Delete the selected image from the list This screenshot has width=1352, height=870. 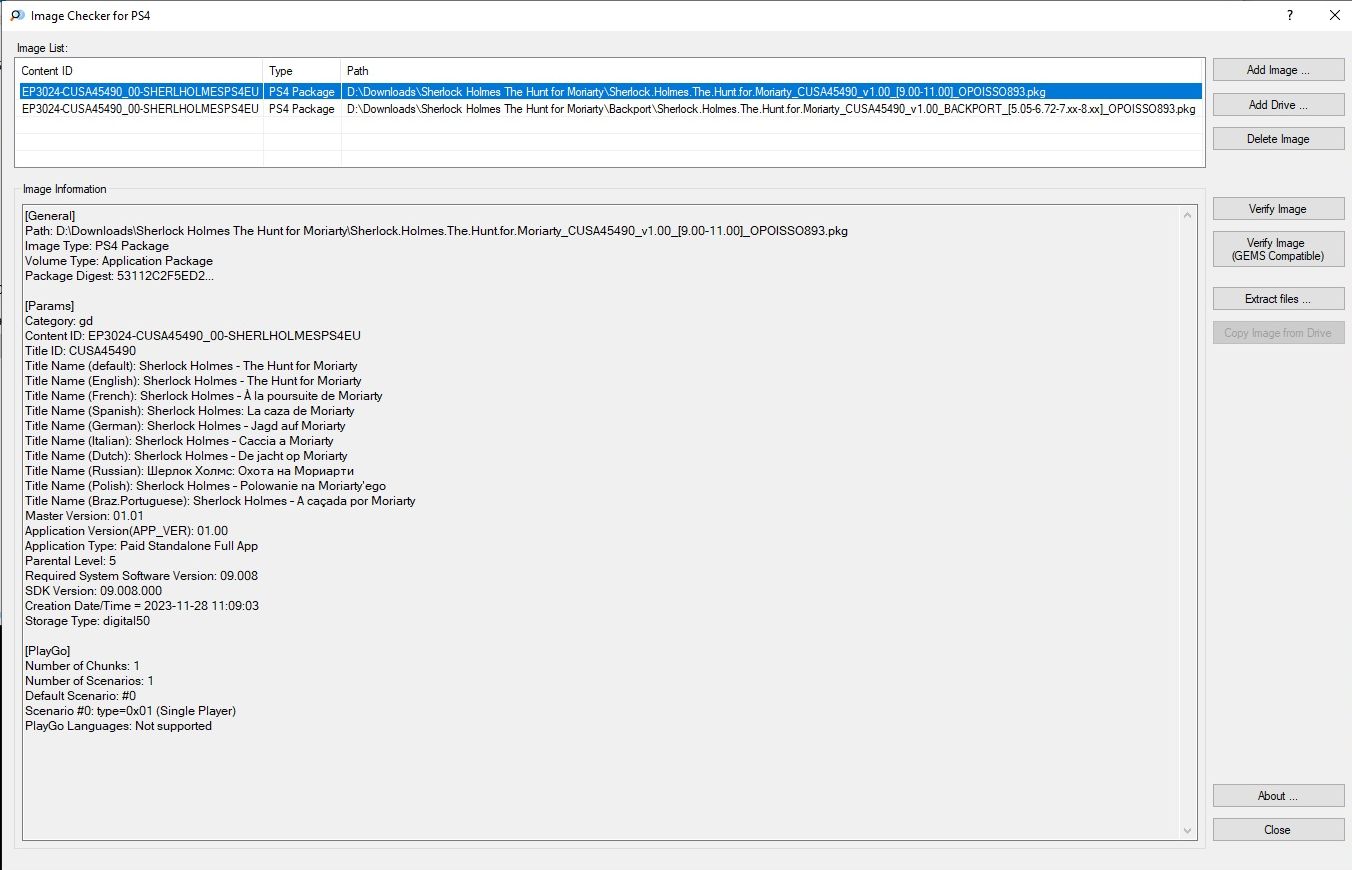(x=1278, y=139)
